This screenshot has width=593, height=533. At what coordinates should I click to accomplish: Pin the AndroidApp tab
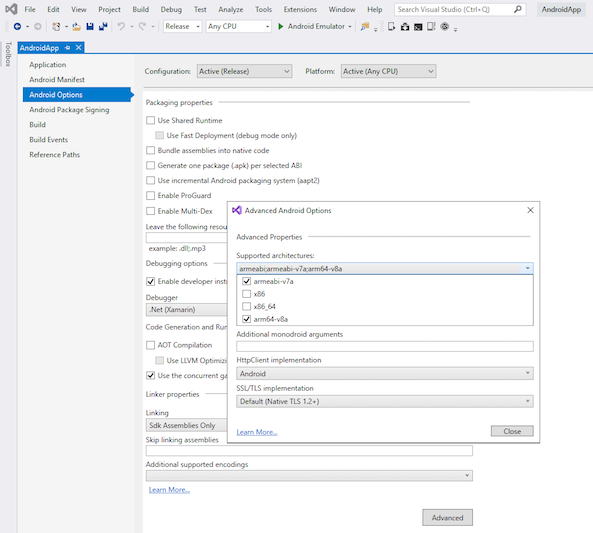click(68, 48)
